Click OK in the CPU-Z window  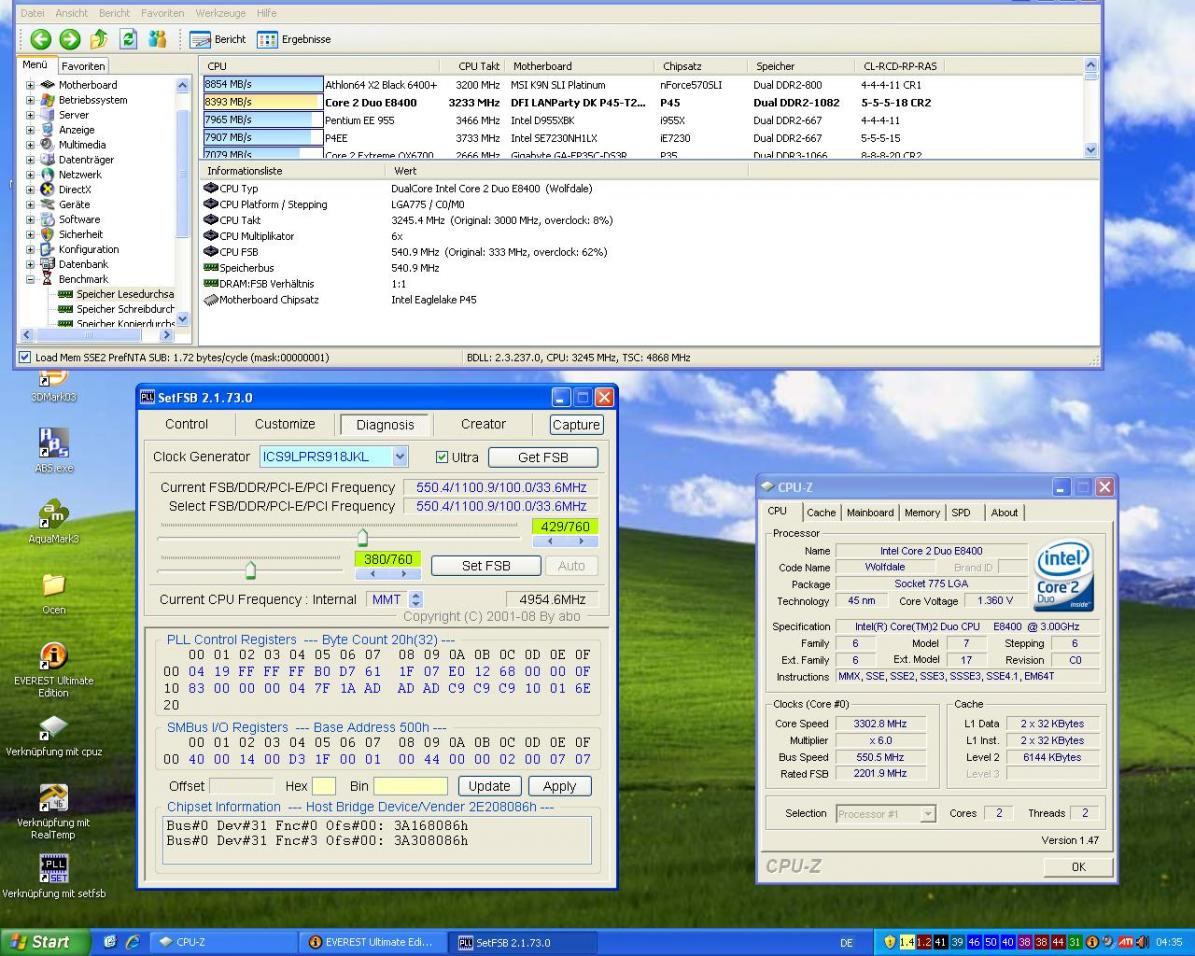coord(1078,867)
